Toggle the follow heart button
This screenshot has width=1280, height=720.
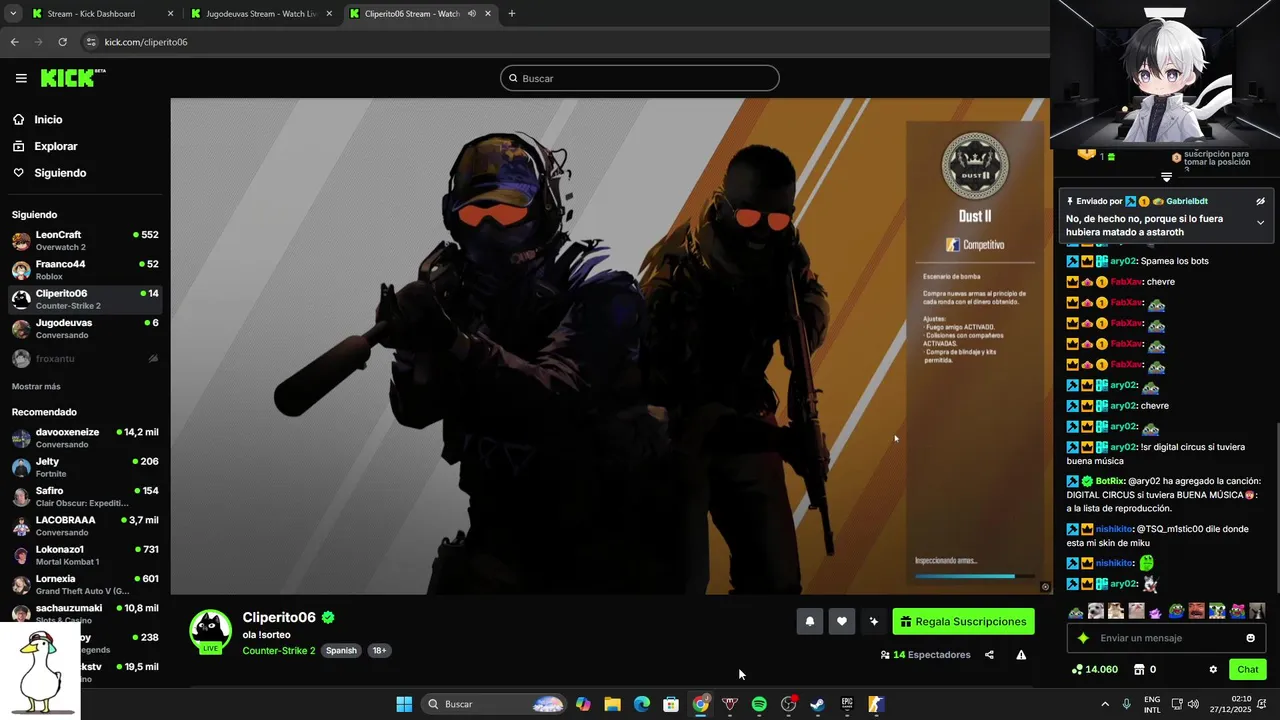[842, 621]
